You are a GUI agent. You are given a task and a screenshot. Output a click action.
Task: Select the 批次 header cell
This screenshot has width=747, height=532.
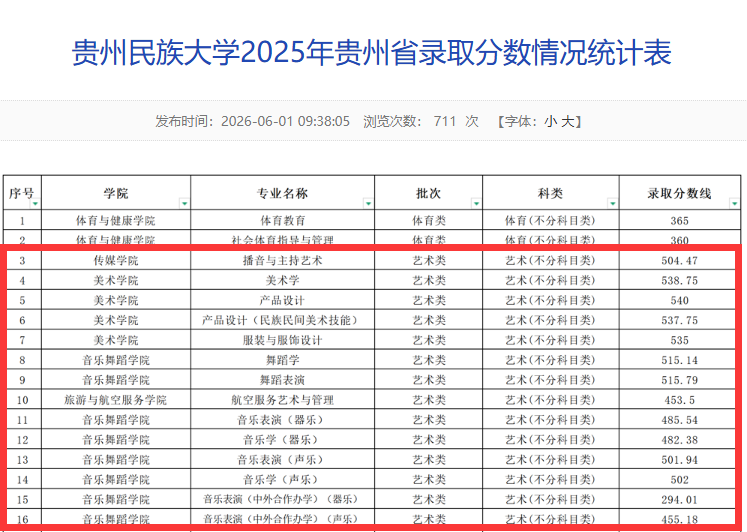[429, 193]
